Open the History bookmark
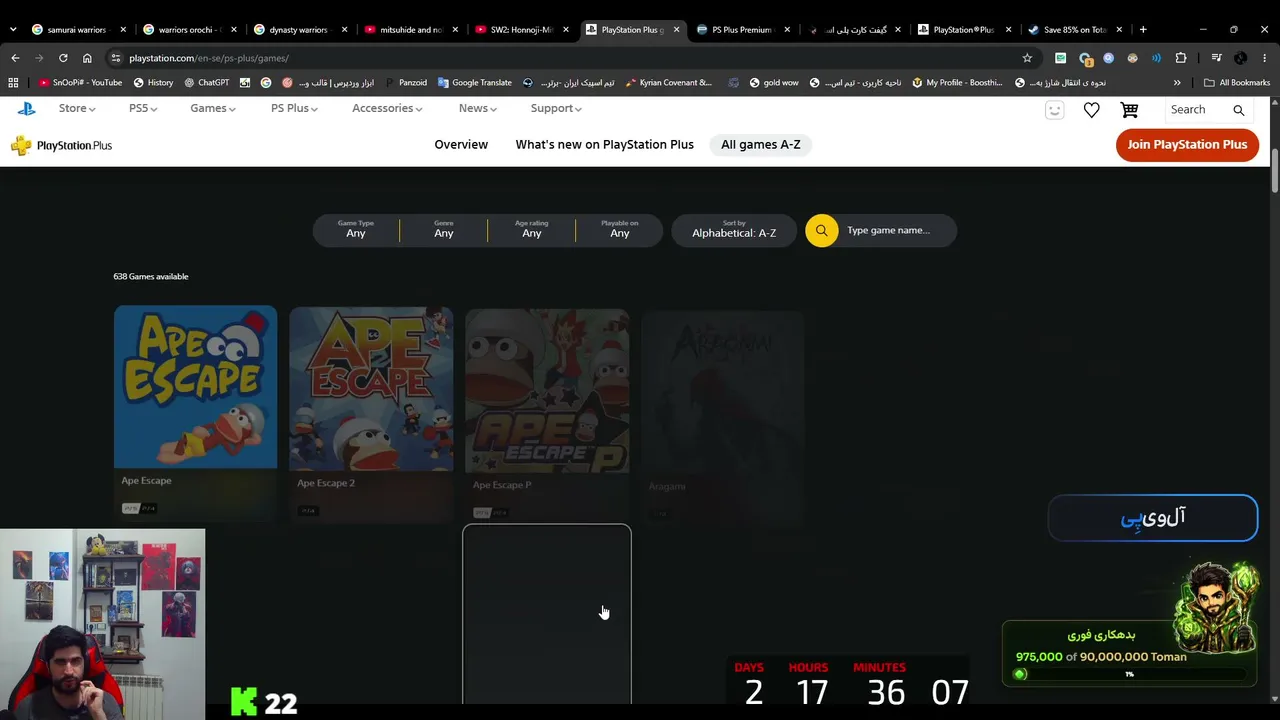 [x=153, y=83]
